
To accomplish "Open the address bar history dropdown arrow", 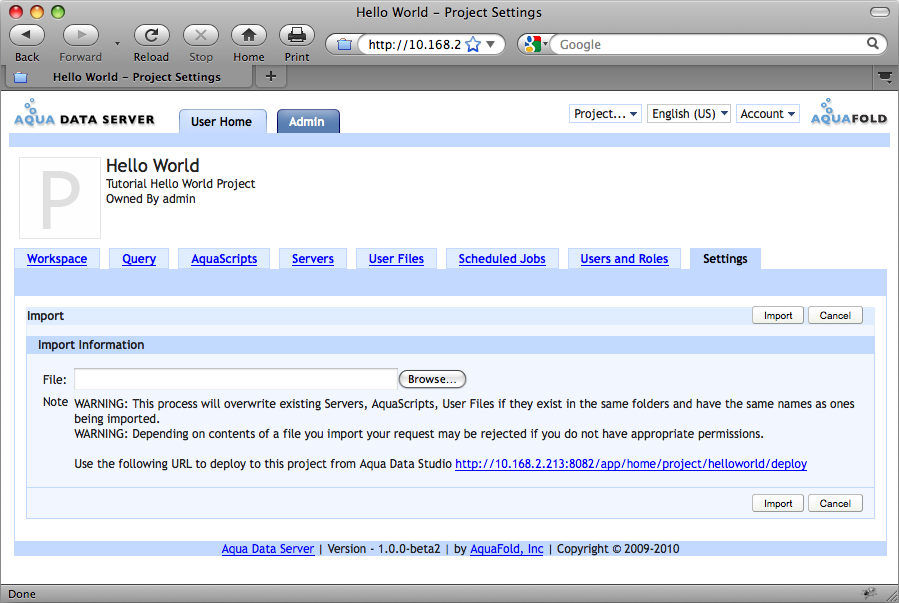I will coord(491,44).
